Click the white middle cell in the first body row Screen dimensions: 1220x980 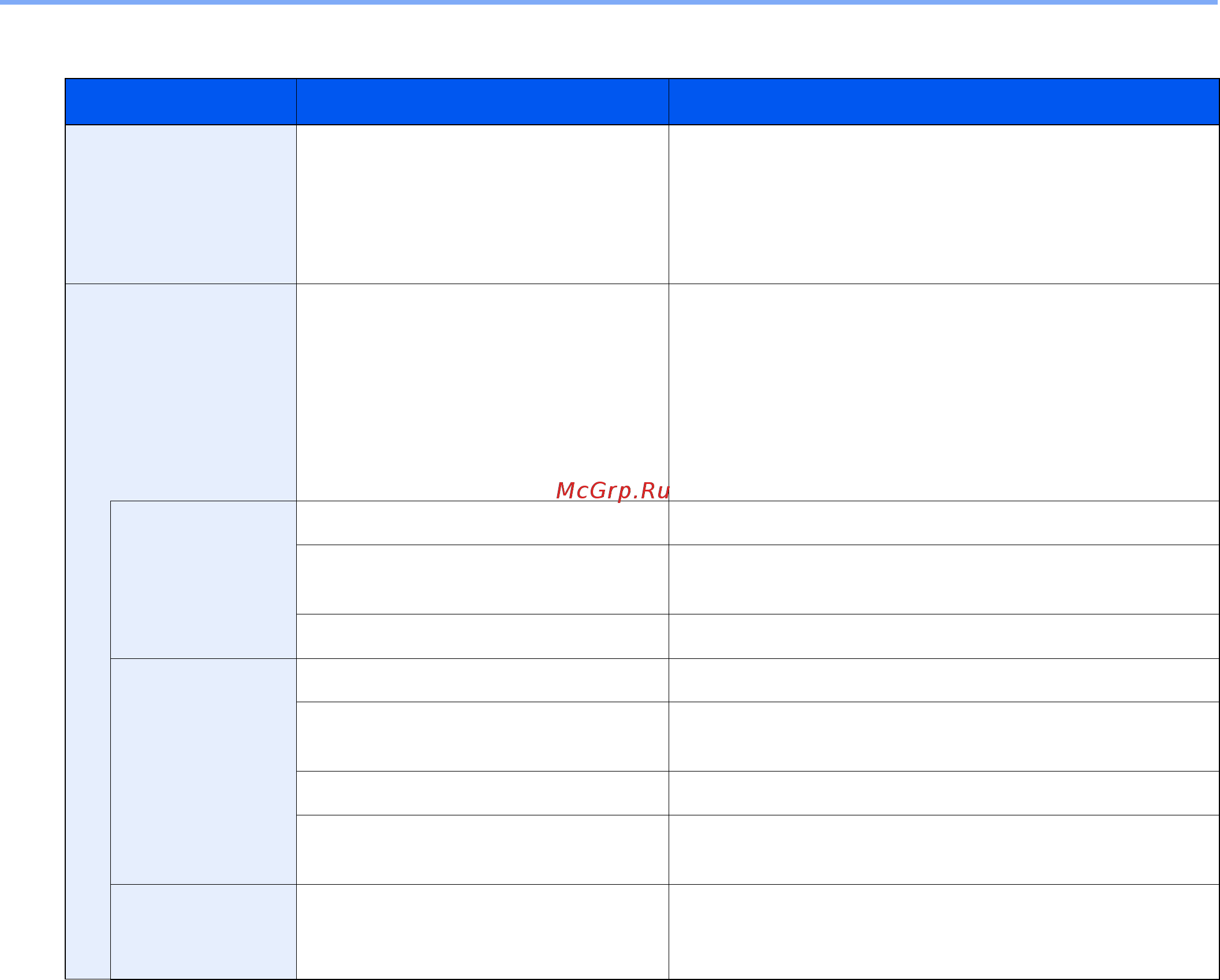point(483,204)
